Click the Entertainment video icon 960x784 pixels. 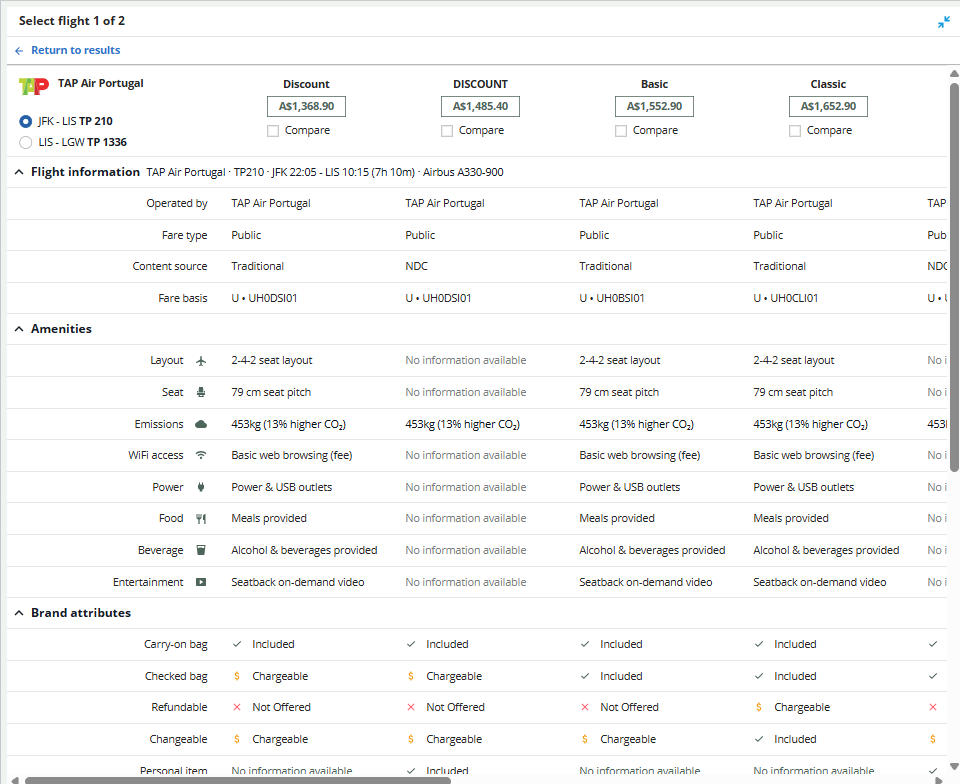coord(201,582)
